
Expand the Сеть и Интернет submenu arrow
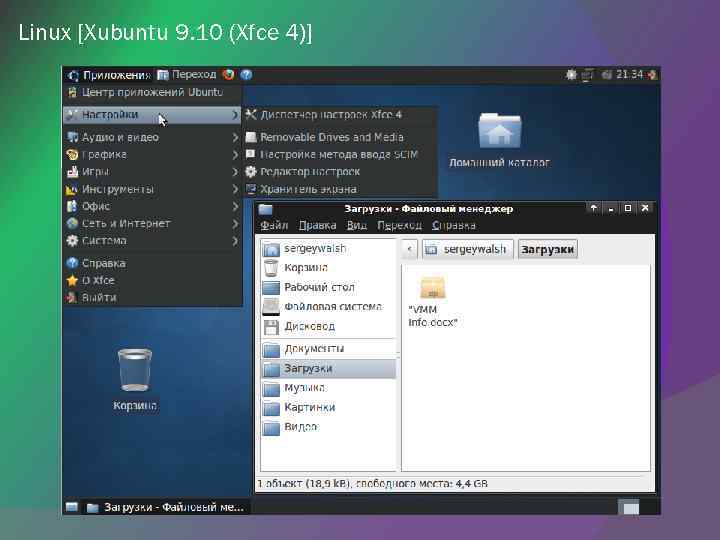pos(235,224)
